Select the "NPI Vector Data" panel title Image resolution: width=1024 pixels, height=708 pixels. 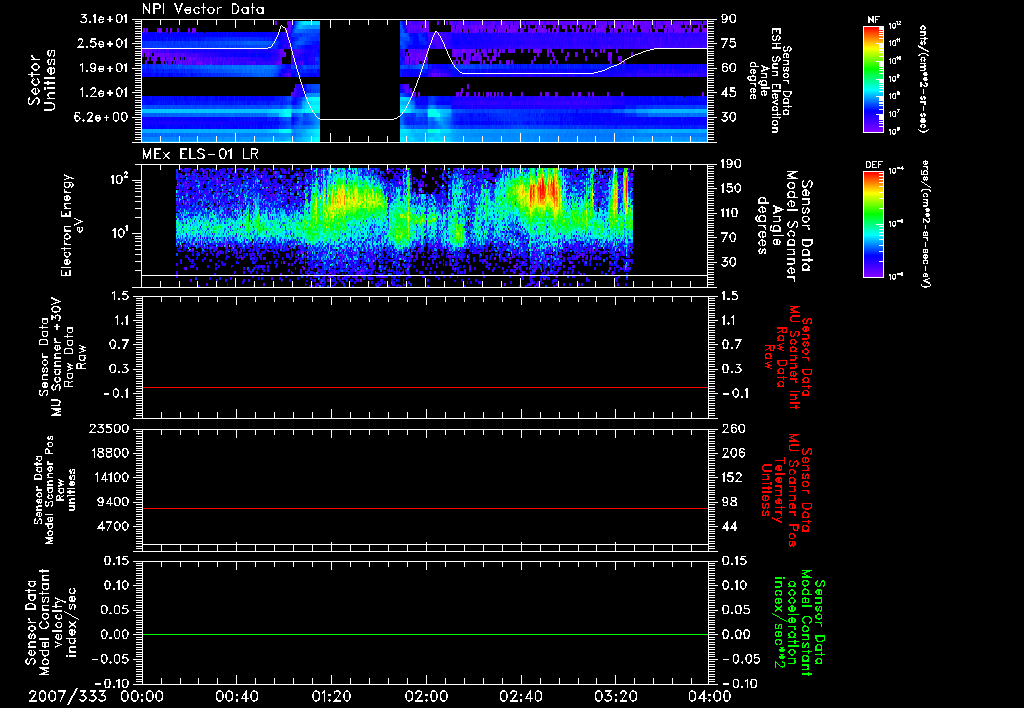pyautogui.click(x=203, y=9)
